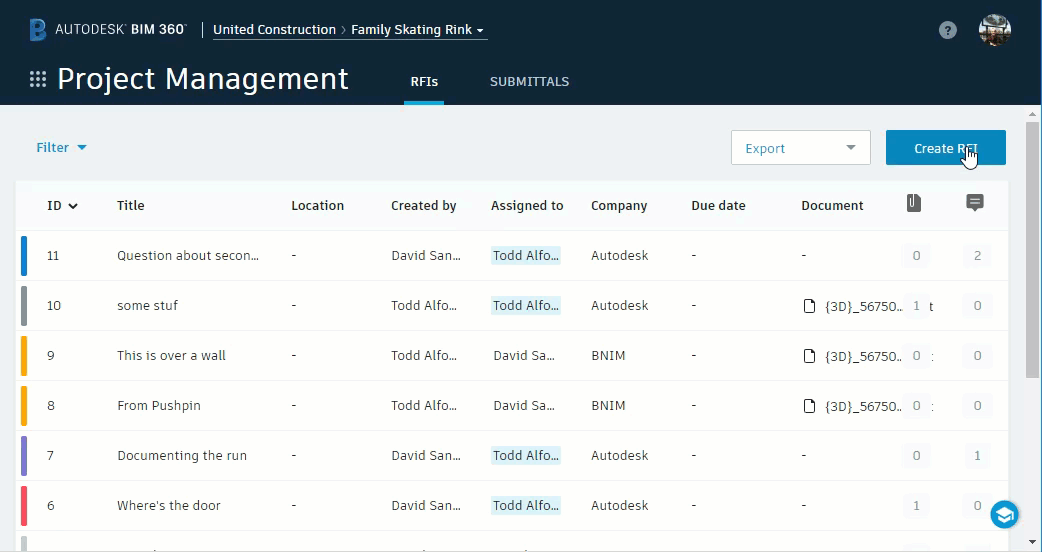Open the learning assistant graduation cap icon
Viewport: 1042px width, 552px height.
coord(1004,515)
